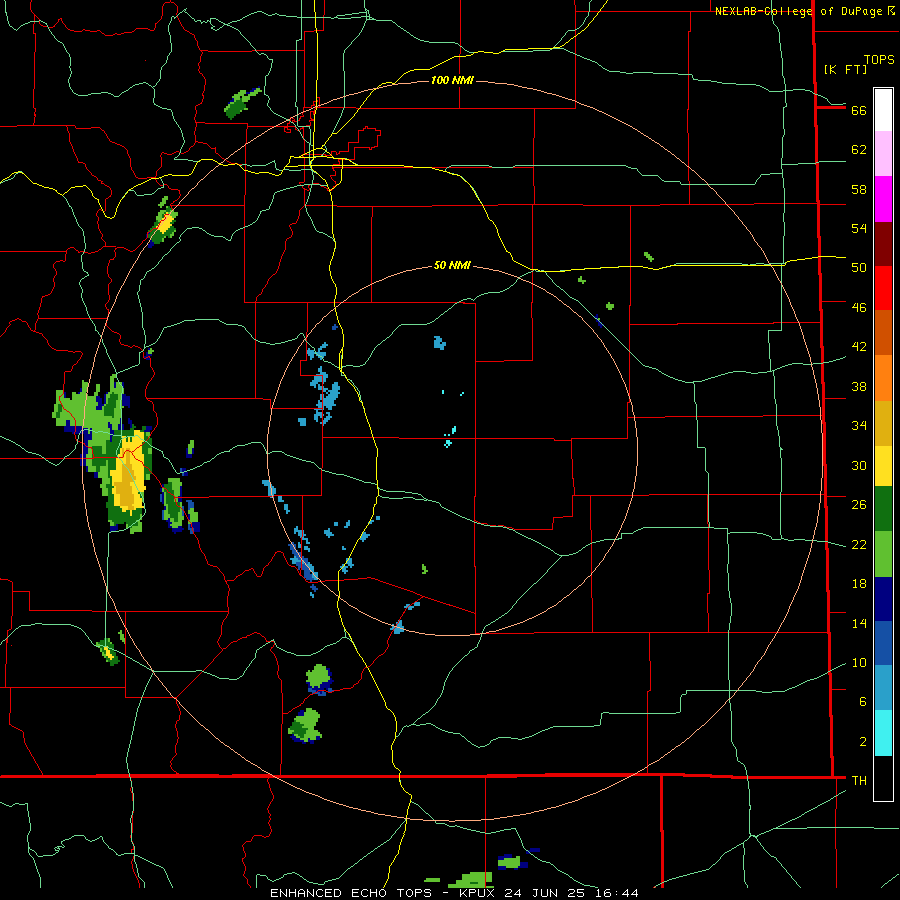
Task: Click the light blue legend swatch
Action: pos(883,688)
